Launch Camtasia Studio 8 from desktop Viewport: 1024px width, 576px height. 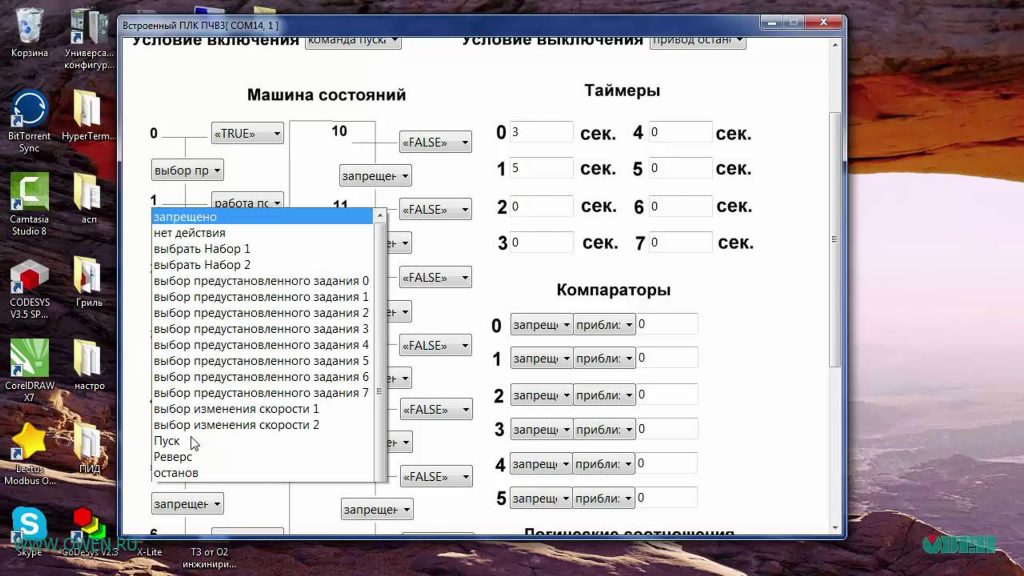click(29, 204)
